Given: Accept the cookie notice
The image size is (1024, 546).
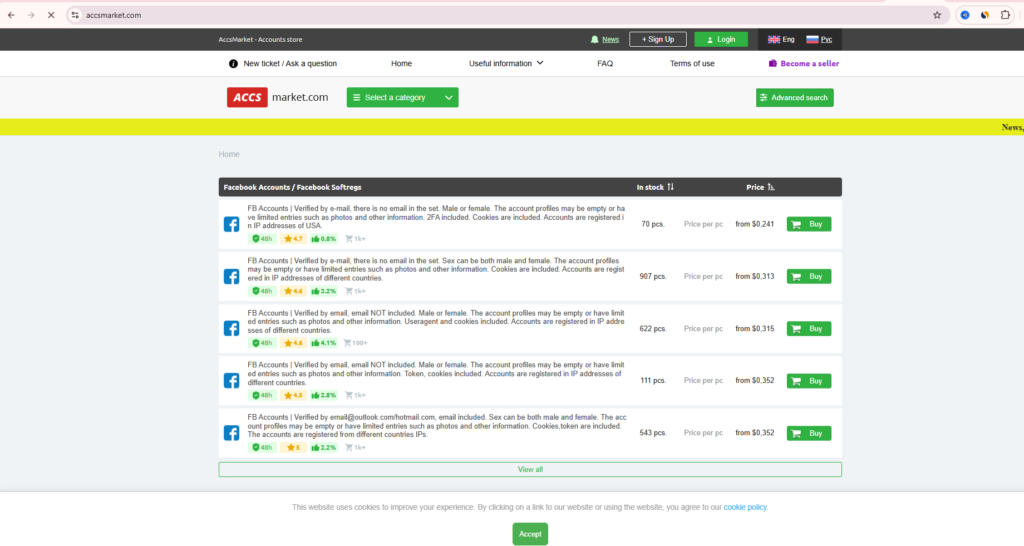Looking at the screenshot, I should tap(530, 534).
